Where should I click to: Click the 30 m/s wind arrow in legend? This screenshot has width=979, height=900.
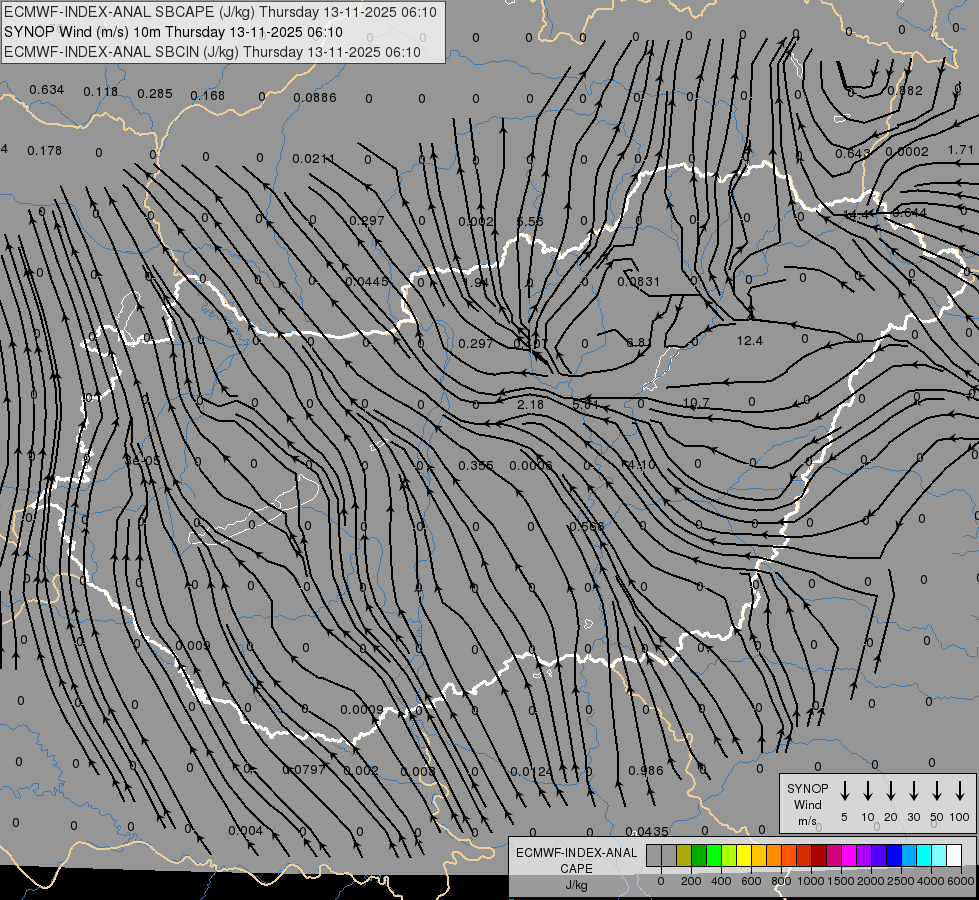click(913, 790)
